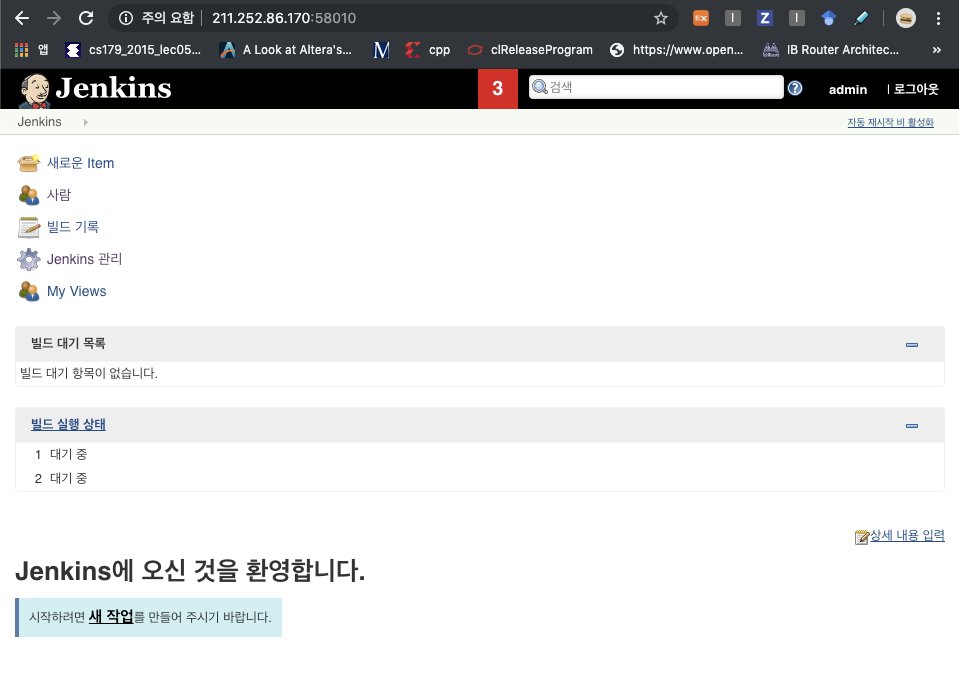The width and height of the screenshot is (959, 682).
Task: Open the 사람 menu link
Action: point(59,195)
